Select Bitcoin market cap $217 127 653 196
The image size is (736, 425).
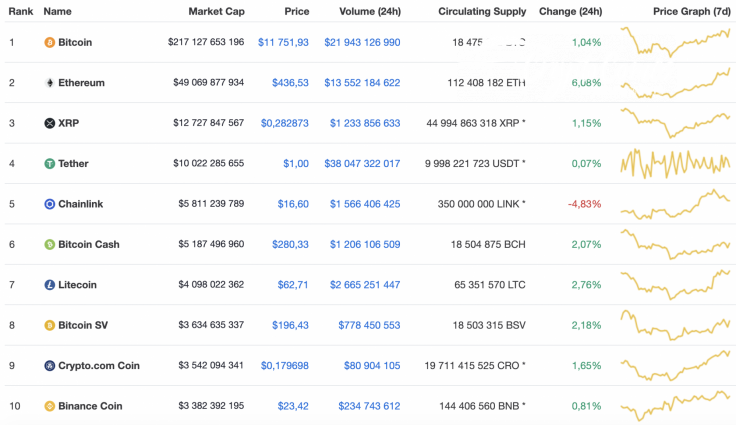206,42
